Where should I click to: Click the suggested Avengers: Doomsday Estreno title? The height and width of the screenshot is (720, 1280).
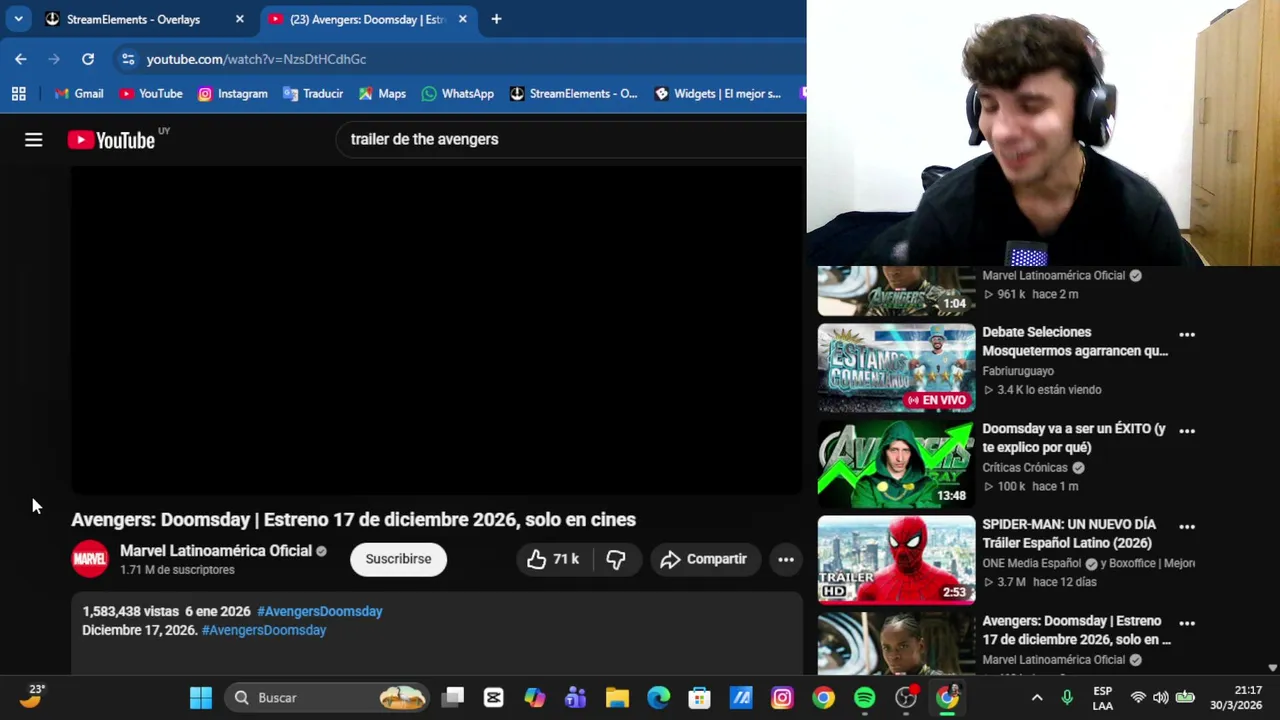point(1076,630)
